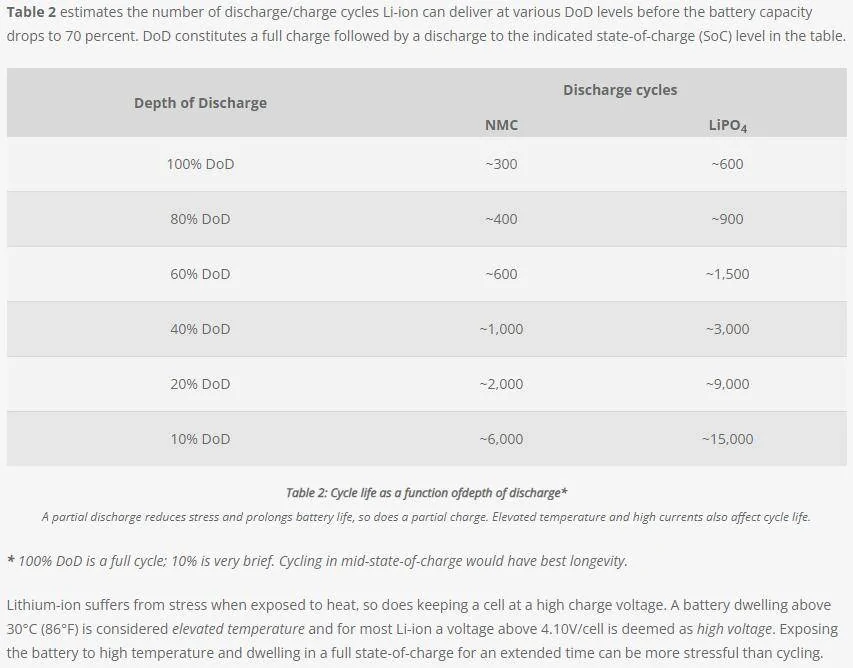
Task: Click the bold 'Table 2' text in intro
Action: click(31, 12)
